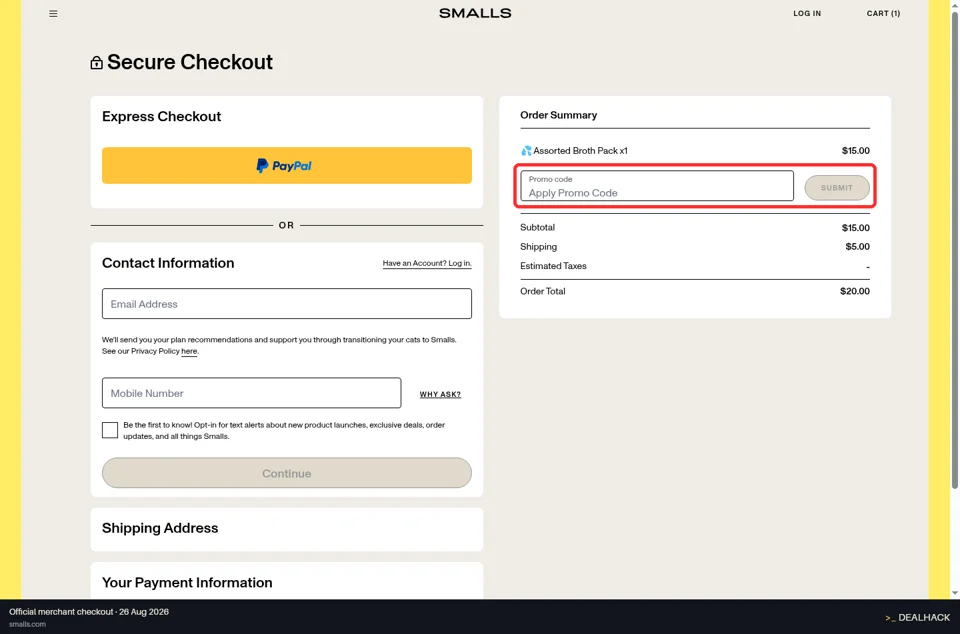Expand the Shipping Address section

click(x=287, y=529)
